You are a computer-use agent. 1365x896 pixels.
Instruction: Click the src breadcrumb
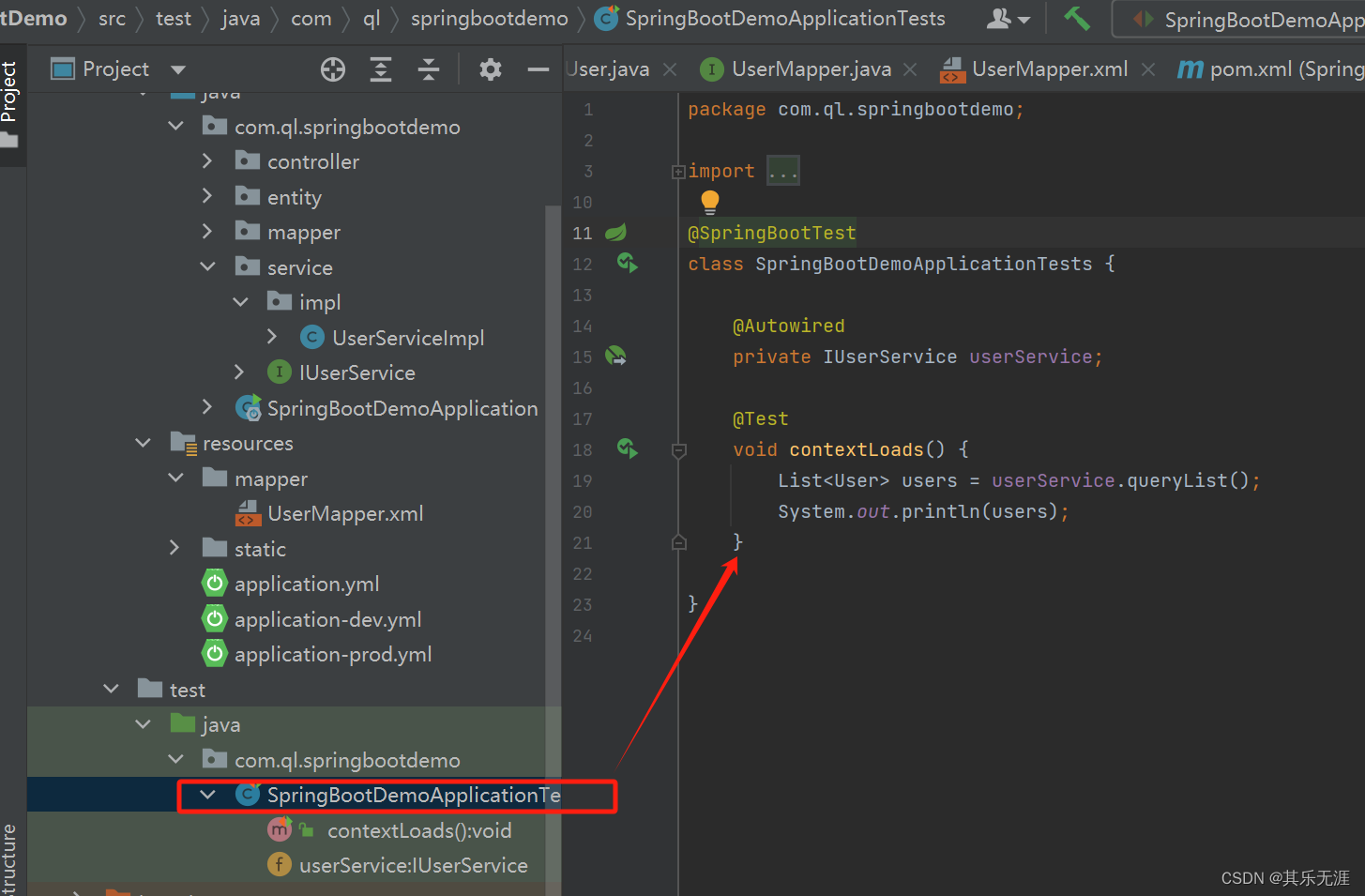[112, 19]
